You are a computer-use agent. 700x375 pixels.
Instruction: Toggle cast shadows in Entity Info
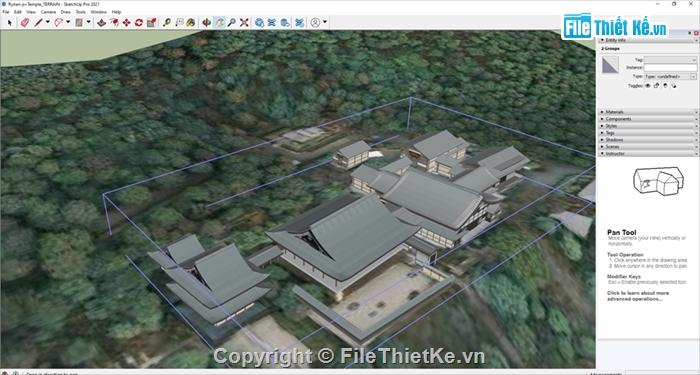tap(674, 86)
